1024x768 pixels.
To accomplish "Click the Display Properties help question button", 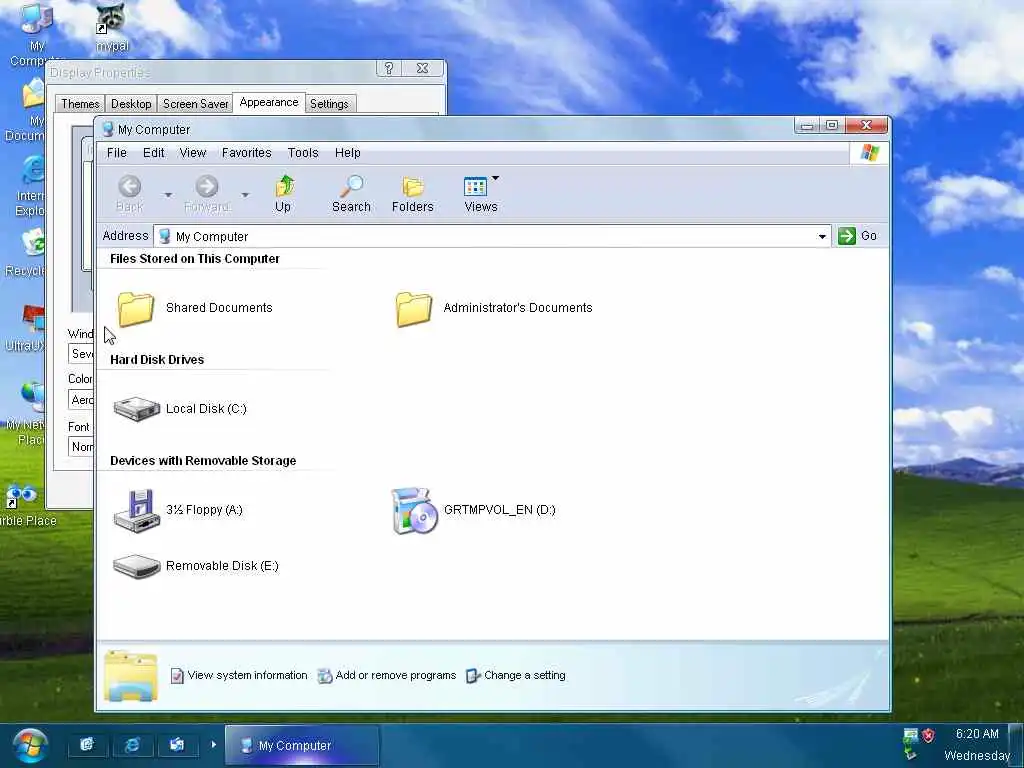I will click(389, 68).
